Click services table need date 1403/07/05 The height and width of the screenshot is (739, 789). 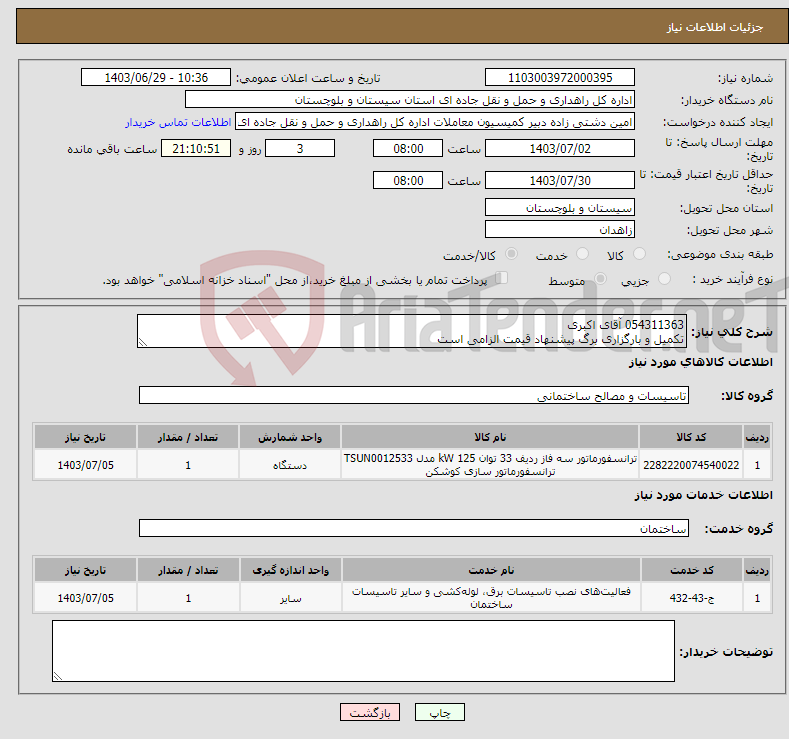(86, 598)
